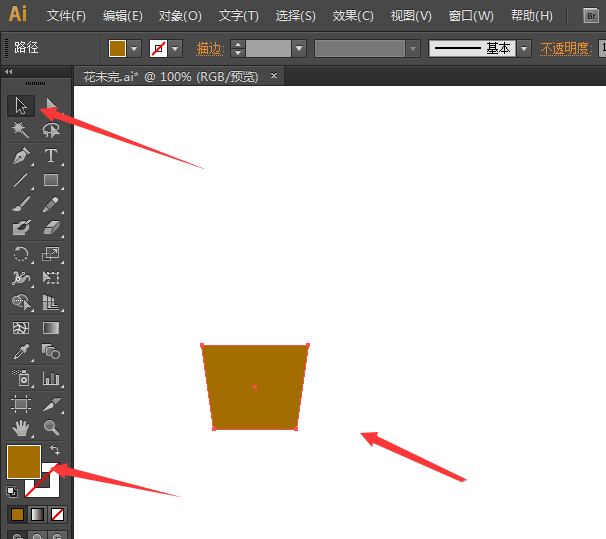Swap fill and stroke colors
The height and width of the screenshot is (539, 606).
click(55, 450)
